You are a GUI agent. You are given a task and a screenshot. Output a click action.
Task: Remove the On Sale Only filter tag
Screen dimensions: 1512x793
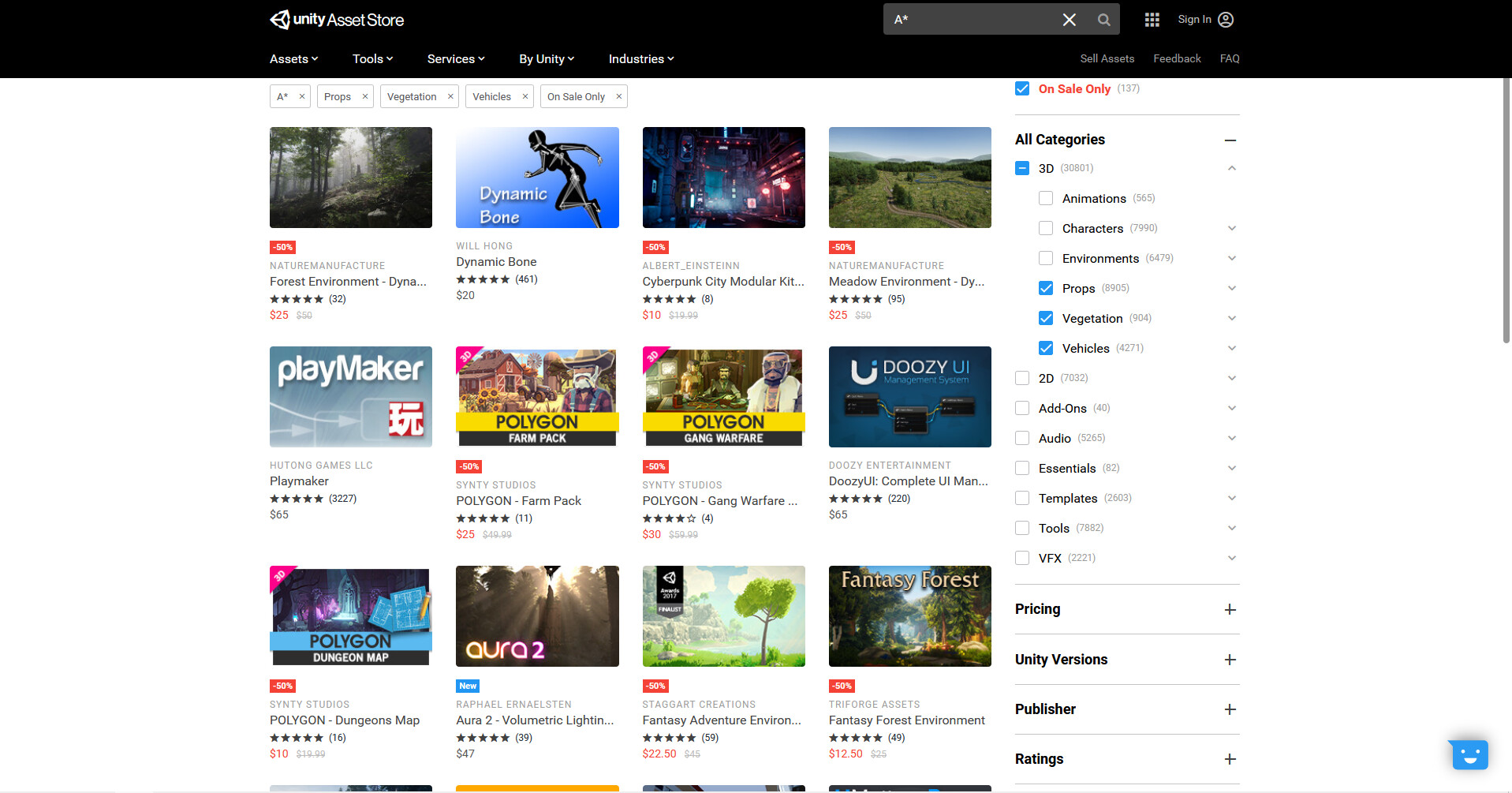click(619, 96)
